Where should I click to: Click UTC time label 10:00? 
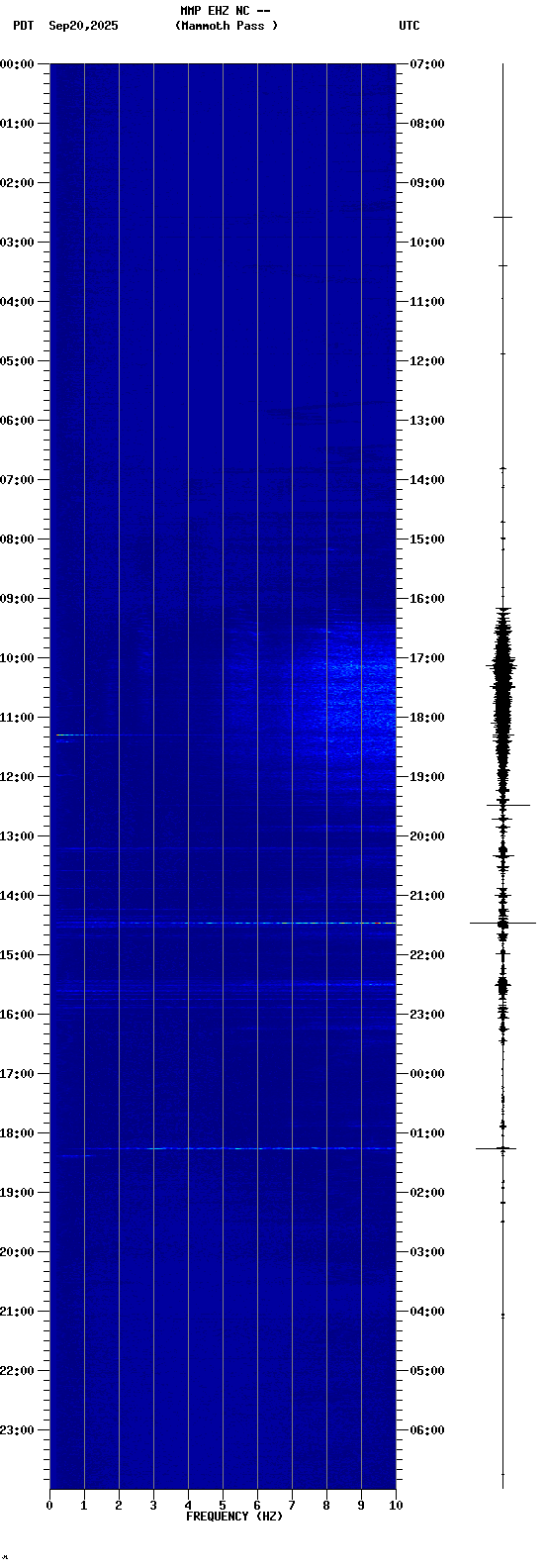[427, 243]
